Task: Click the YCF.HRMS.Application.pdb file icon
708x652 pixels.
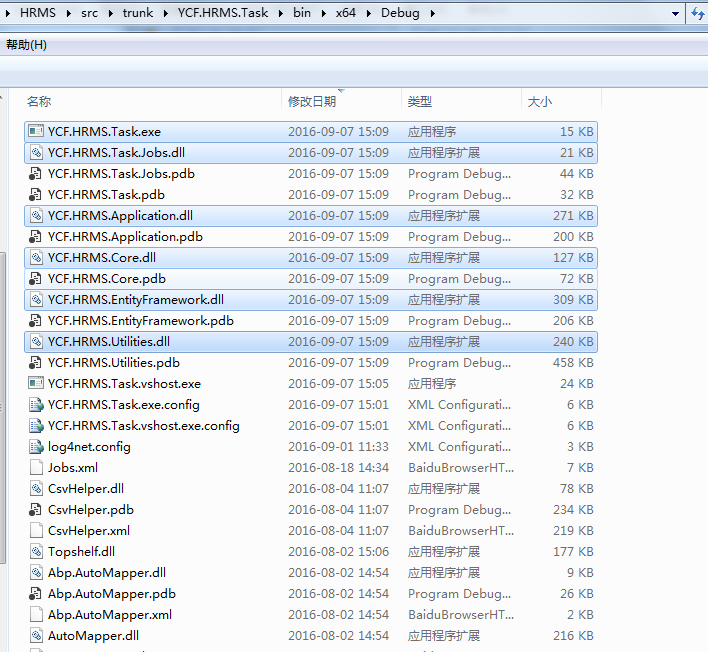Action: [x=35, y=237]
